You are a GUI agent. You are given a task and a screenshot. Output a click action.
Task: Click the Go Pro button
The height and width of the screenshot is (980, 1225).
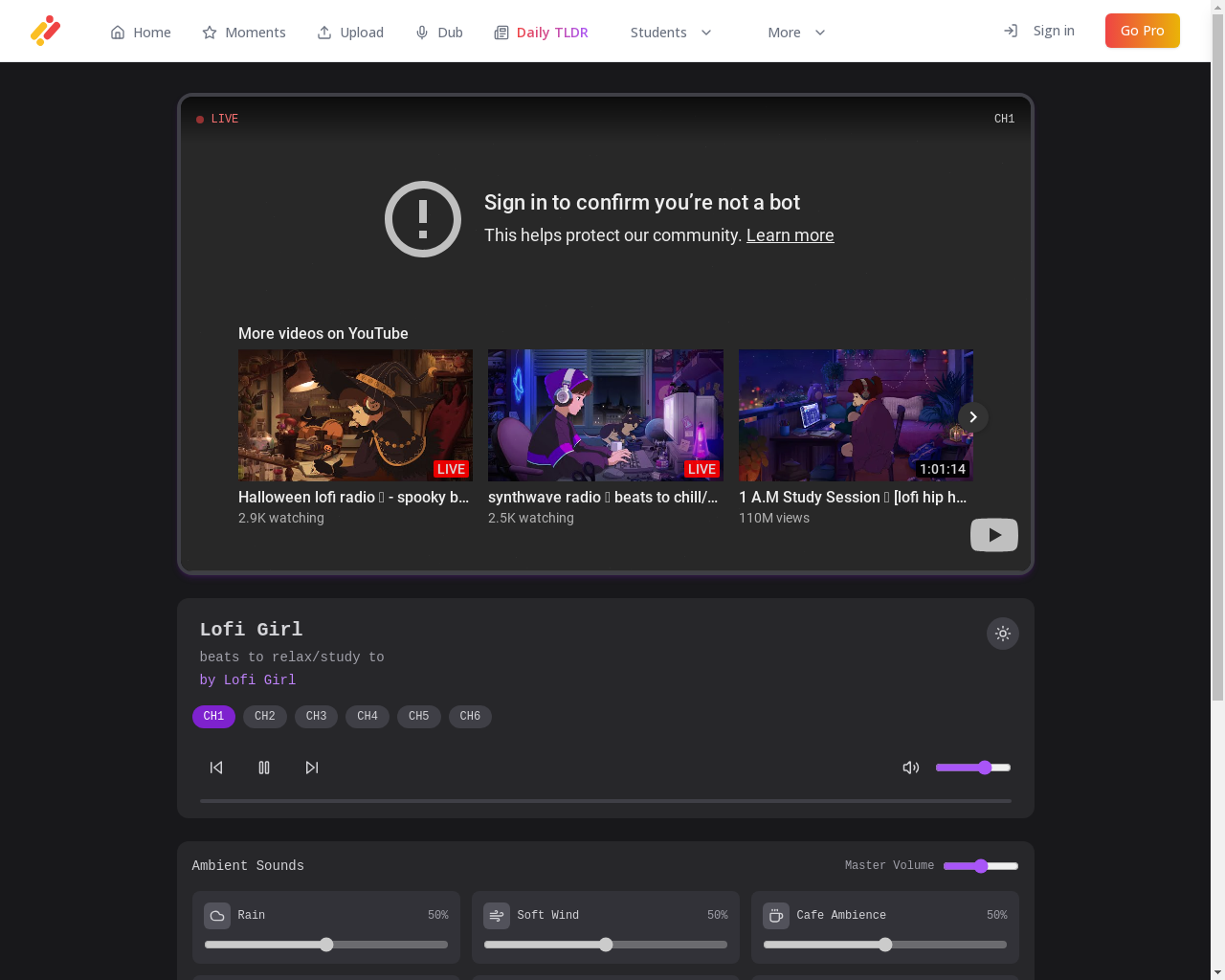click(1143, 31)
